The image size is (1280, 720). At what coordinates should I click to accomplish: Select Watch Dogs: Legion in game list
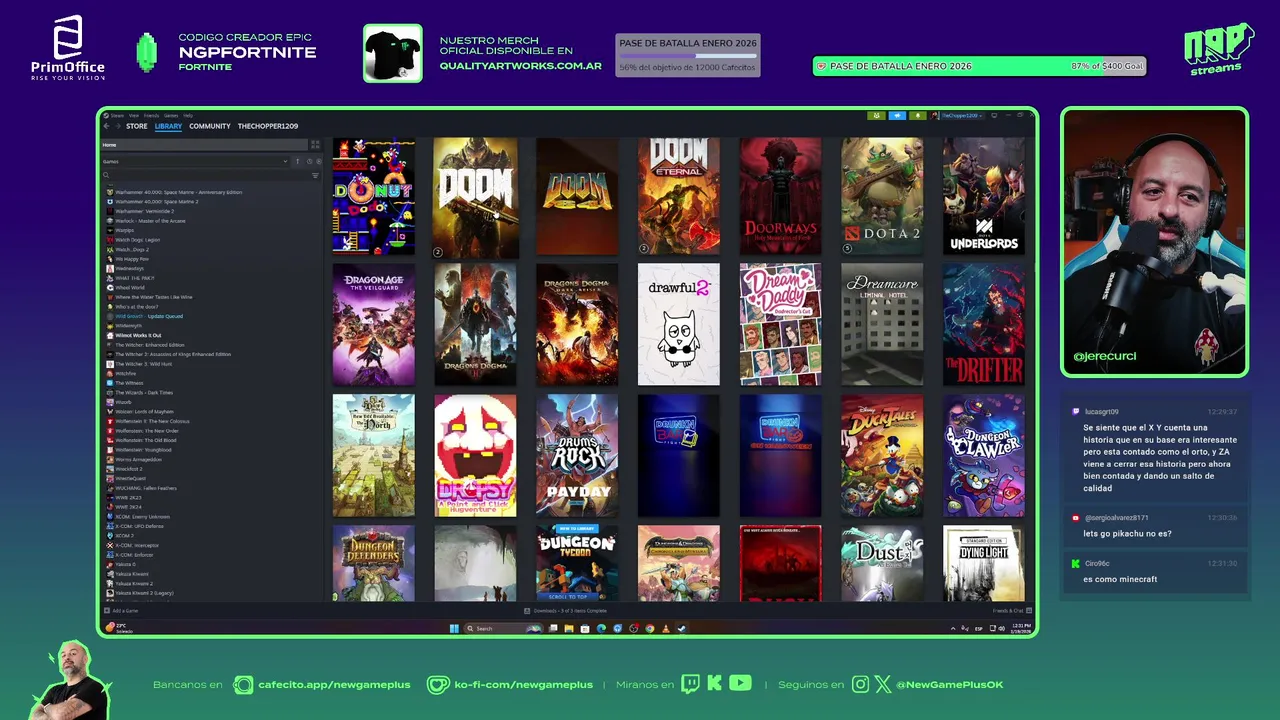click(138, 240)
